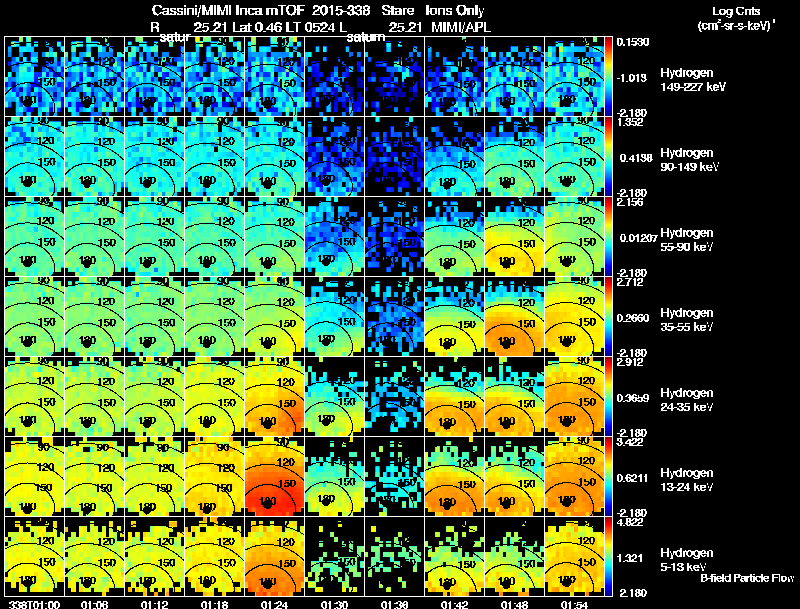Click the '0.1530' color scale value
Screen dimensions: 800x609
(633, 42)
